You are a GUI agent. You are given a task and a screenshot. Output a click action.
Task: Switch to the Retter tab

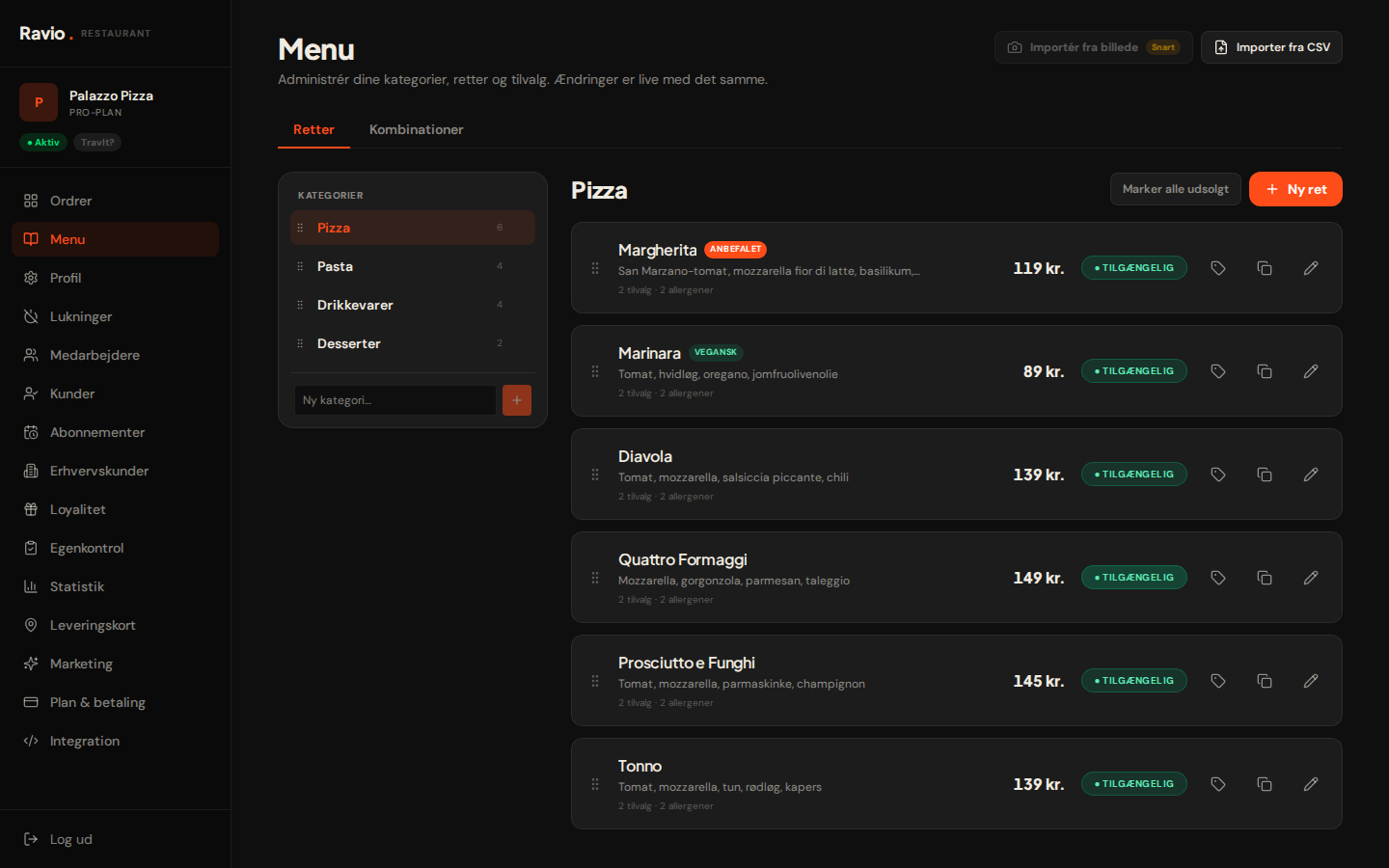pyautogui.click(x=313, y=129)
